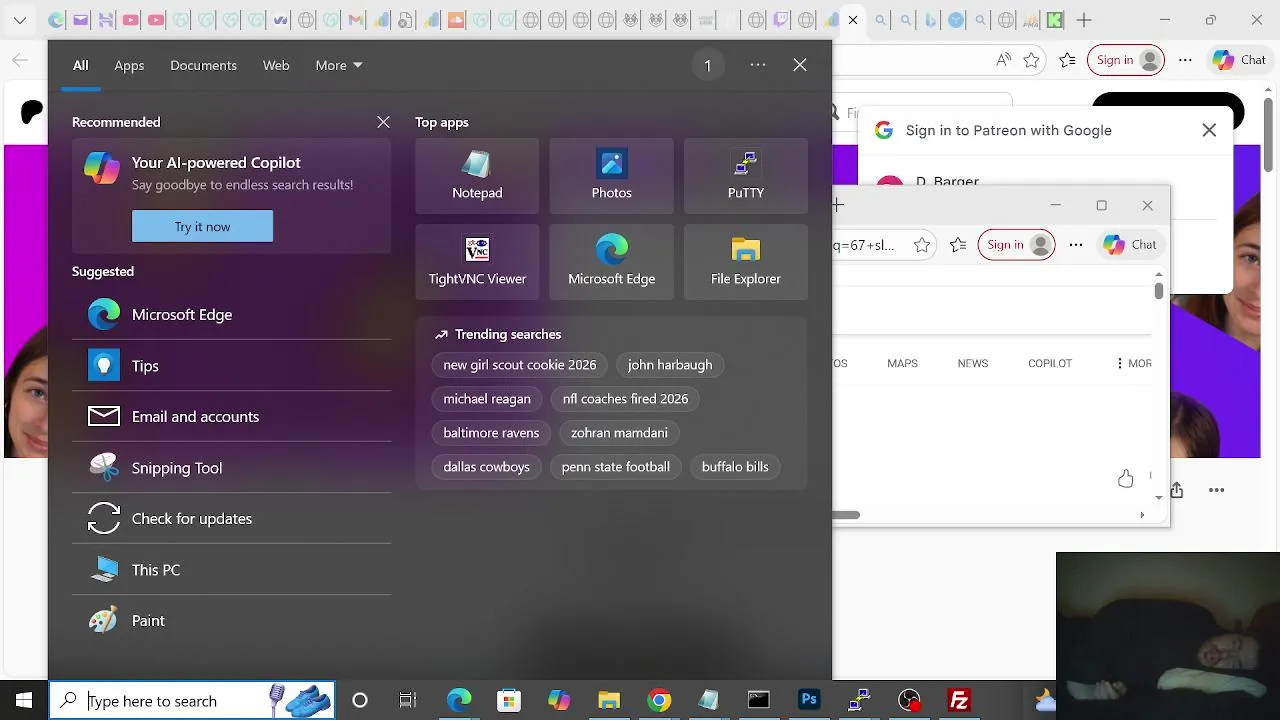Launch PuTTY from Top apps
The height and width of the screenshot is (720, 1280).
[x=745, y=176]
